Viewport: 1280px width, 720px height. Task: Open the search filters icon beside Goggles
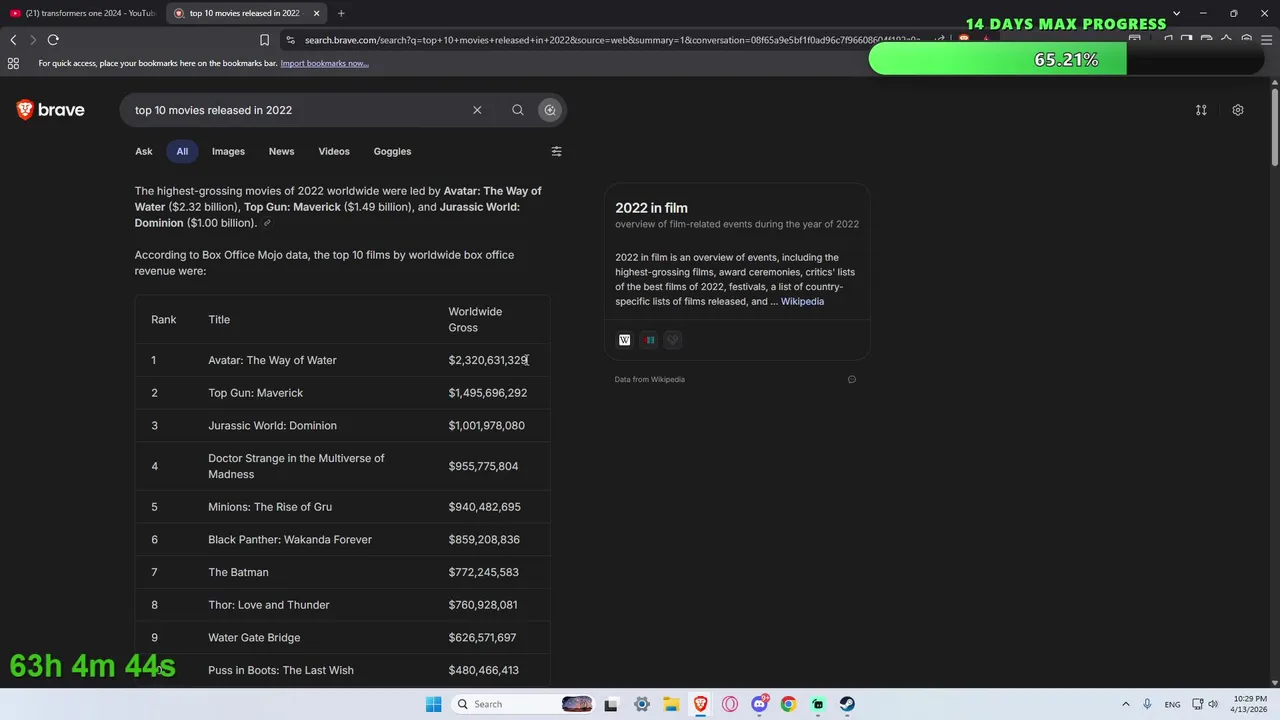556,151
